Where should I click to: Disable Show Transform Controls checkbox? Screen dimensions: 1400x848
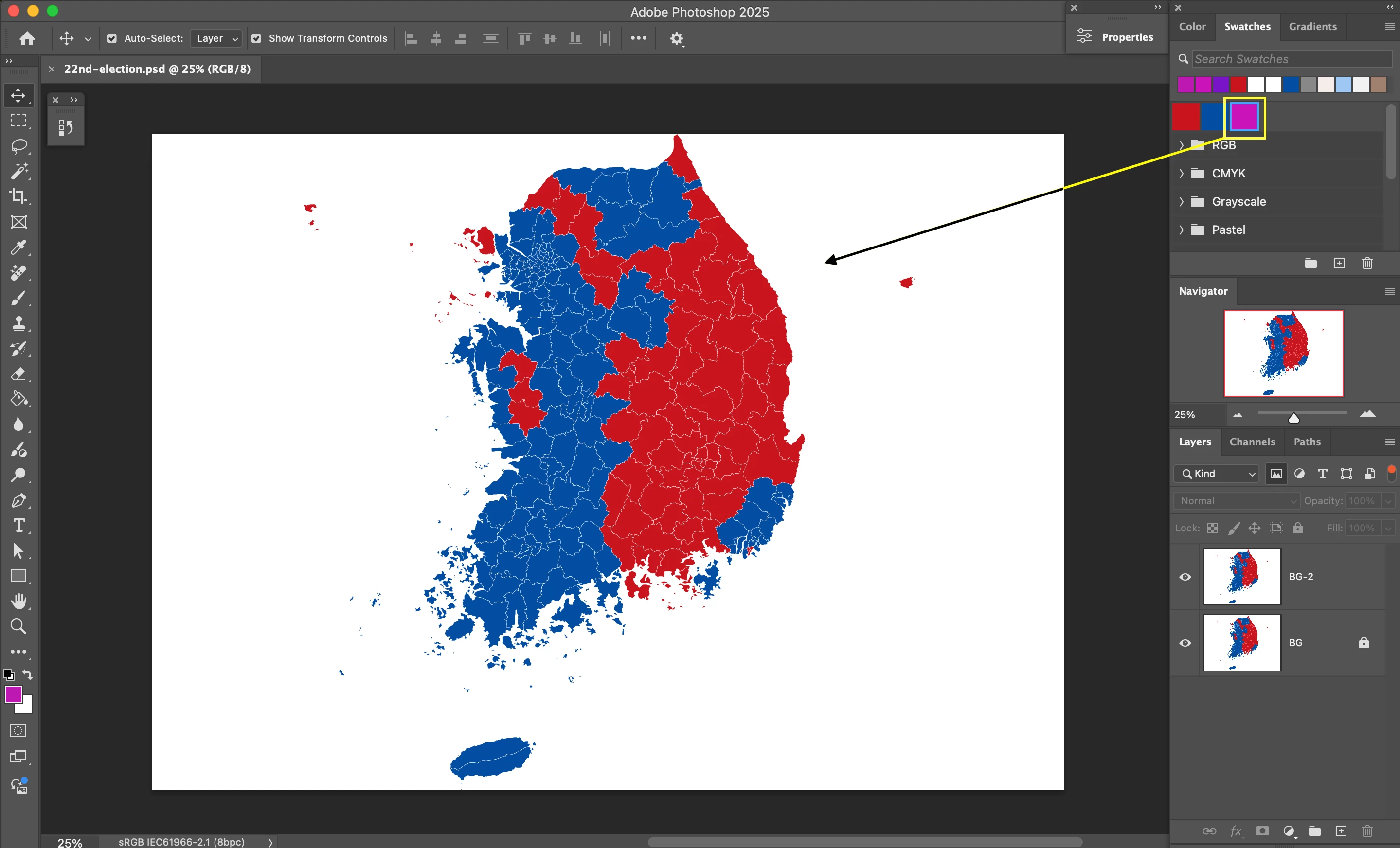click(x=256, y=38)
